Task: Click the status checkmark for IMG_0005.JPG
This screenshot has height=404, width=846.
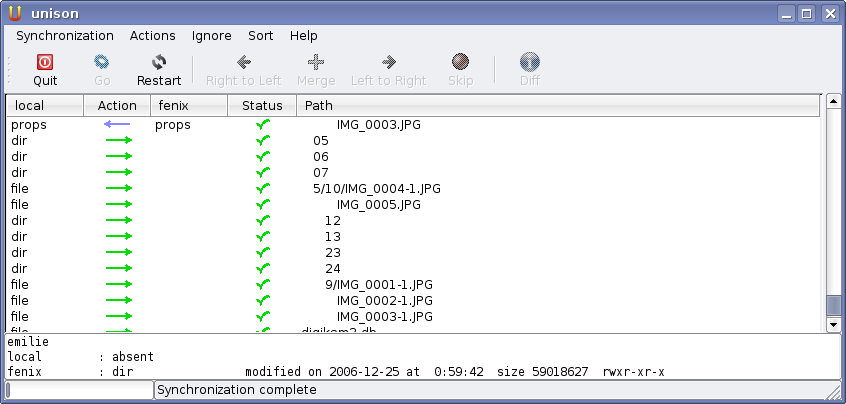Action: (263, 204)
